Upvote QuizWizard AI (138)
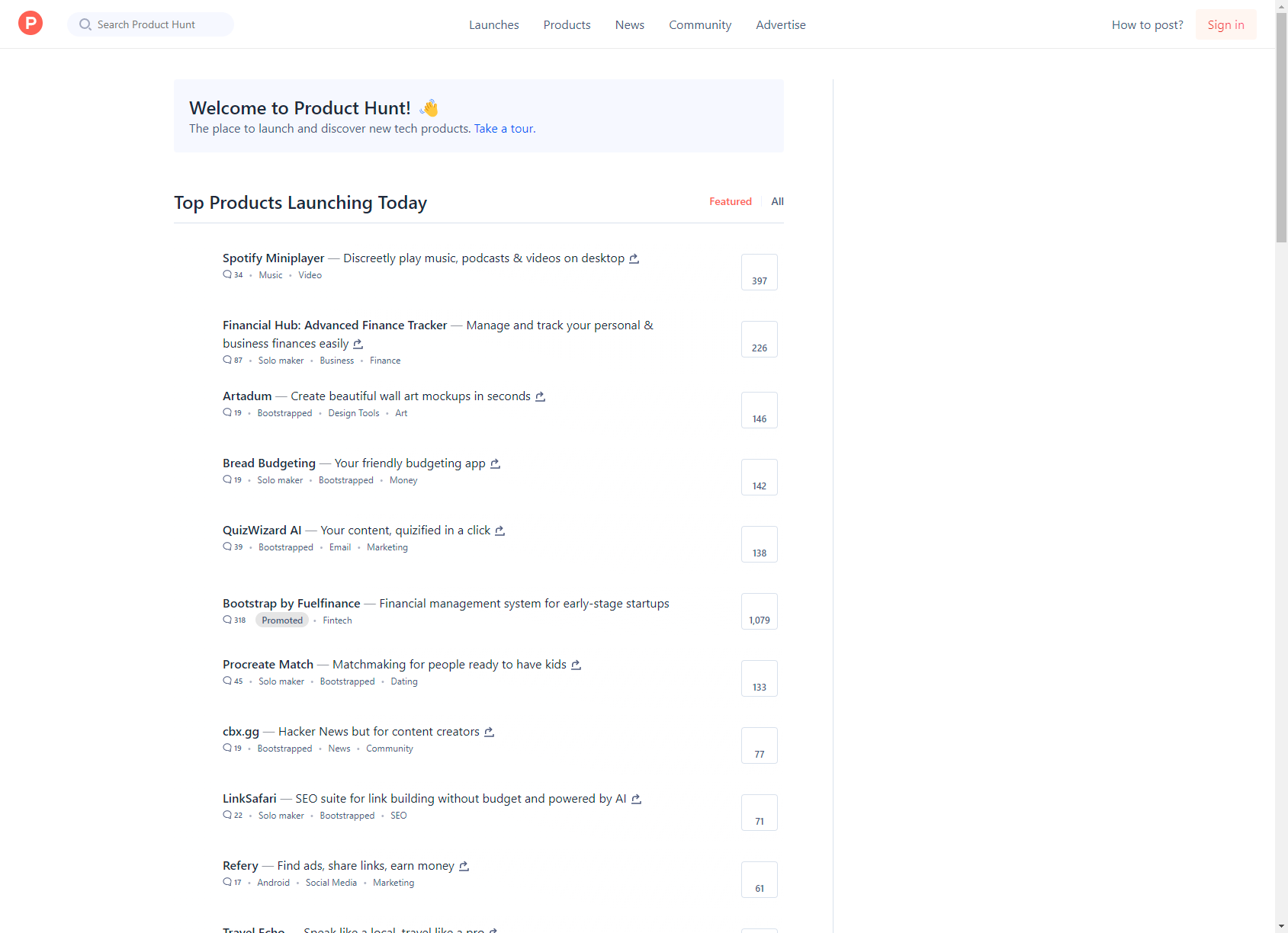The image size is (1288, 933). click(760, 544)
